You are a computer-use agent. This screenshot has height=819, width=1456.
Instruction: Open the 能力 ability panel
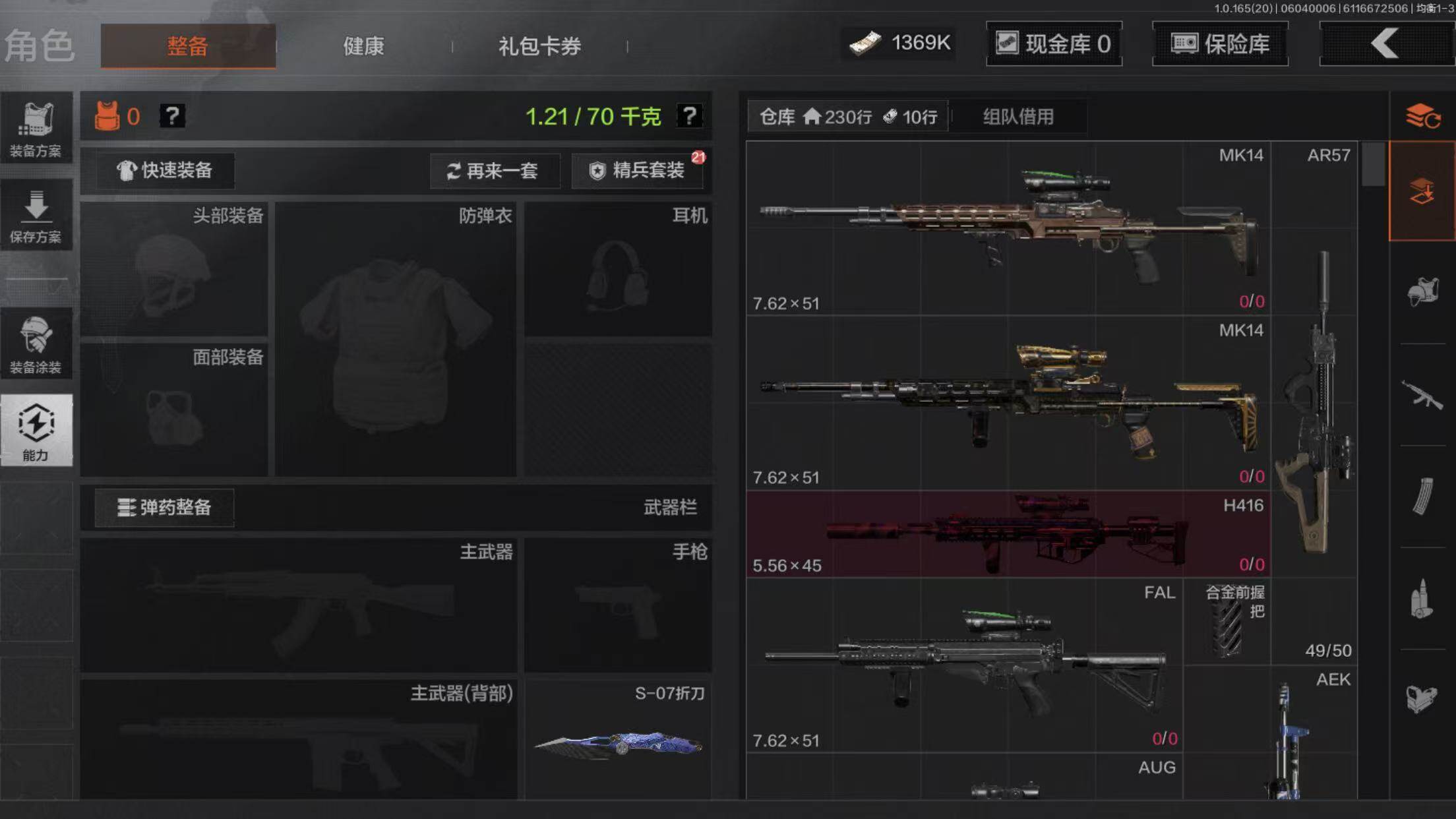[36, 431]
